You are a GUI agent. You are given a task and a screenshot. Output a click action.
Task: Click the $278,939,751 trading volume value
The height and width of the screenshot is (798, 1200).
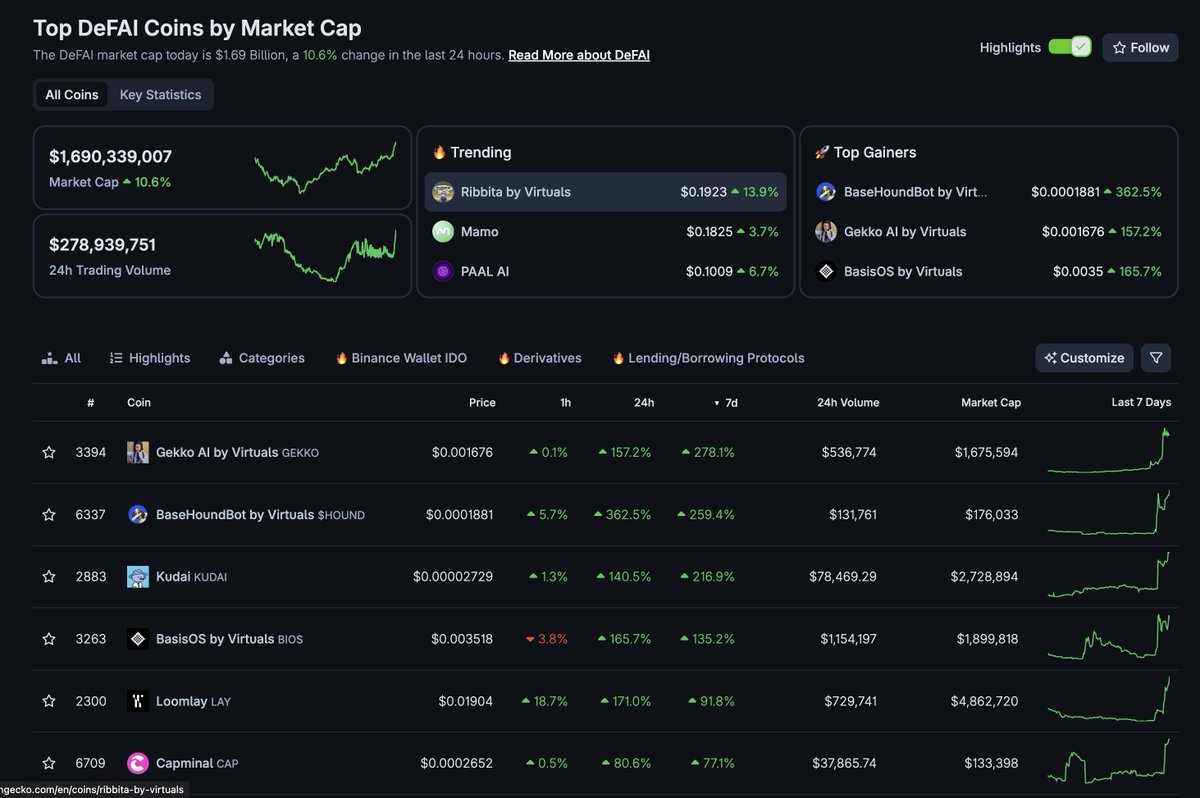point(102,245)
